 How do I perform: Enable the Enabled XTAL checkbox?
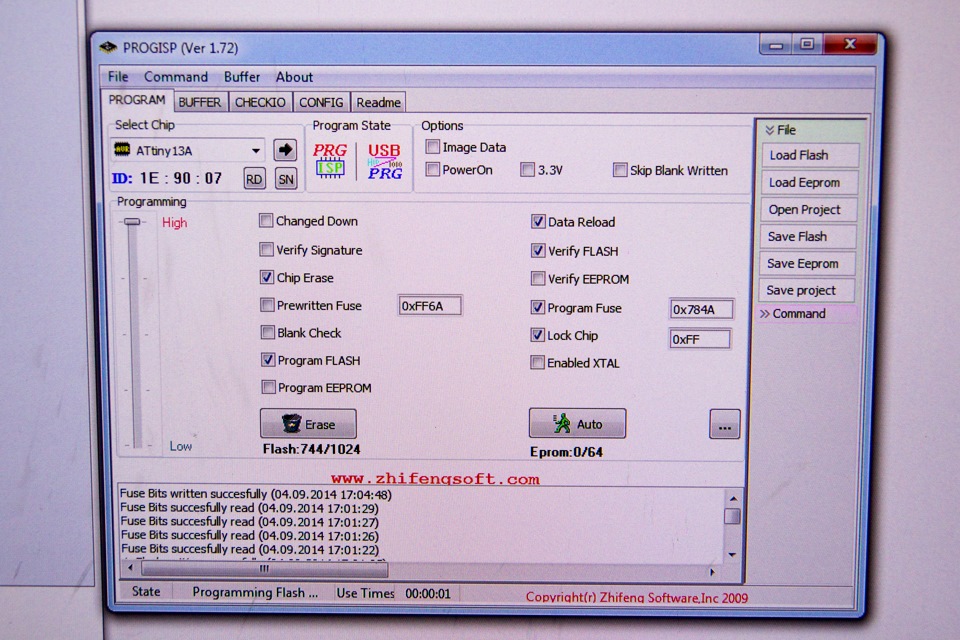click(537, 363)
